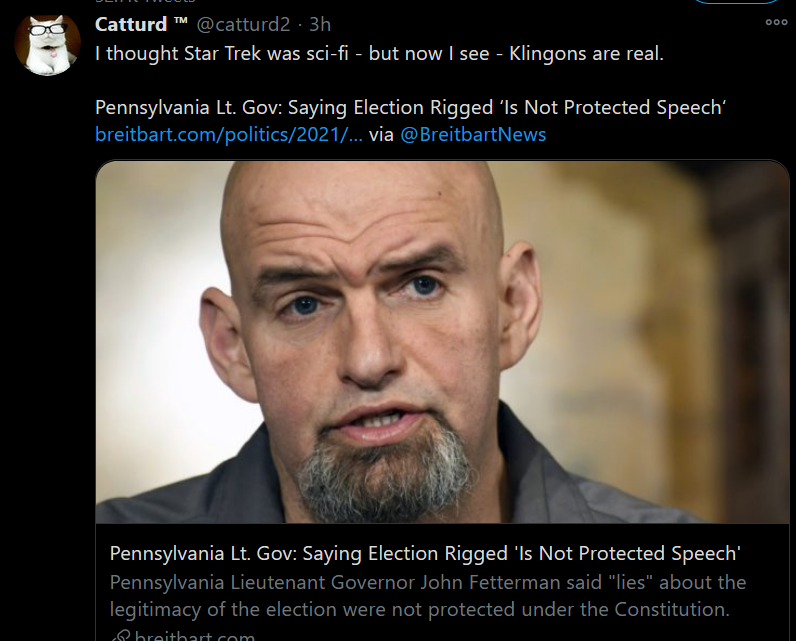Click the word 'via' before @BreitbartNews
The height and width of the screenshot is (641, 796).
382,134
